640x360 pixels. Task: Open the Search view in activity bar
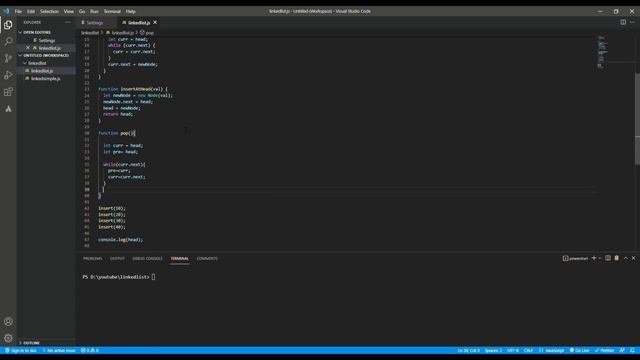pyautogui.click(x=8, y=41)
